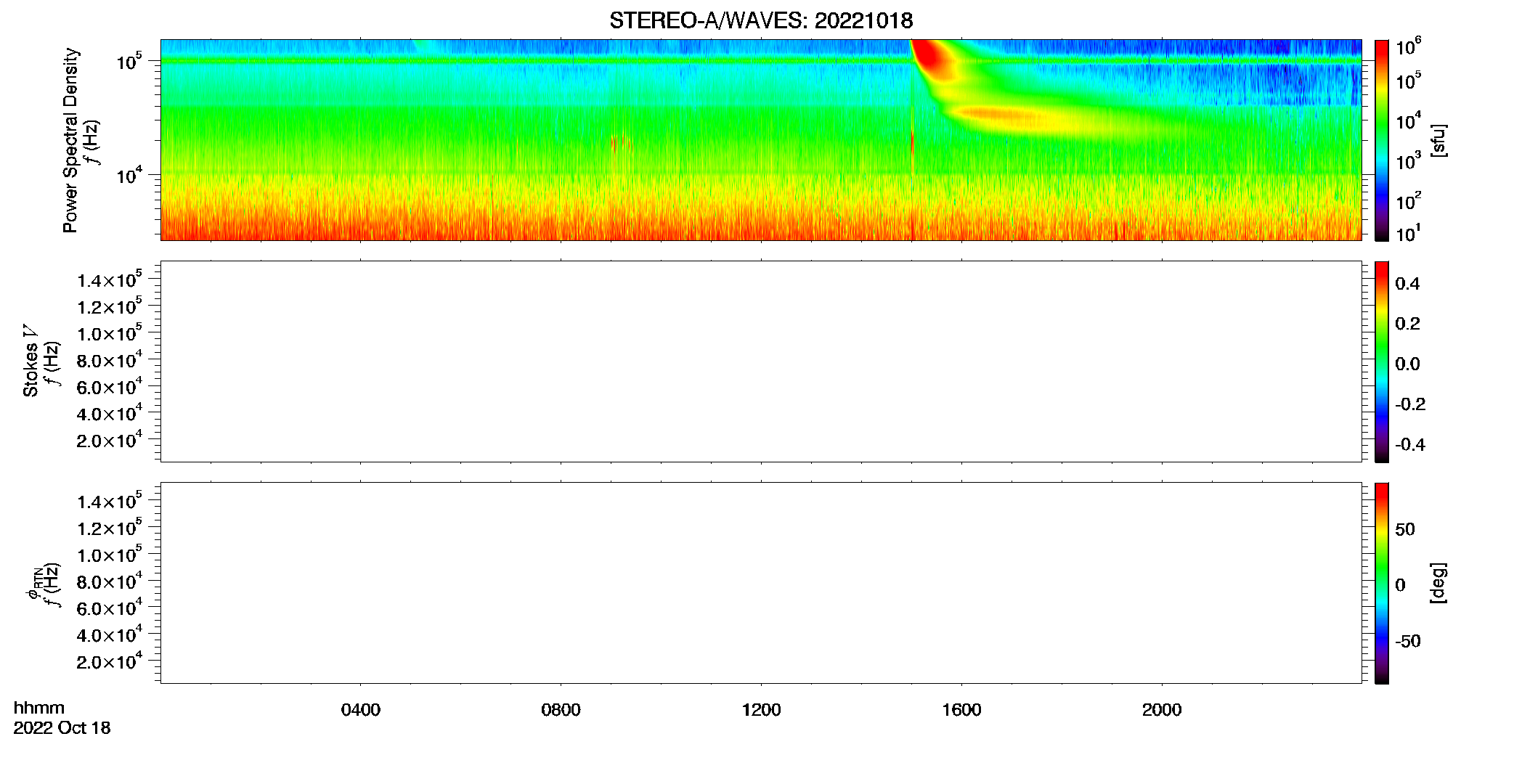1522x784 pixels.
Task: Click the 0.0 tick on Stokes colorbar
Action: 1407,364
